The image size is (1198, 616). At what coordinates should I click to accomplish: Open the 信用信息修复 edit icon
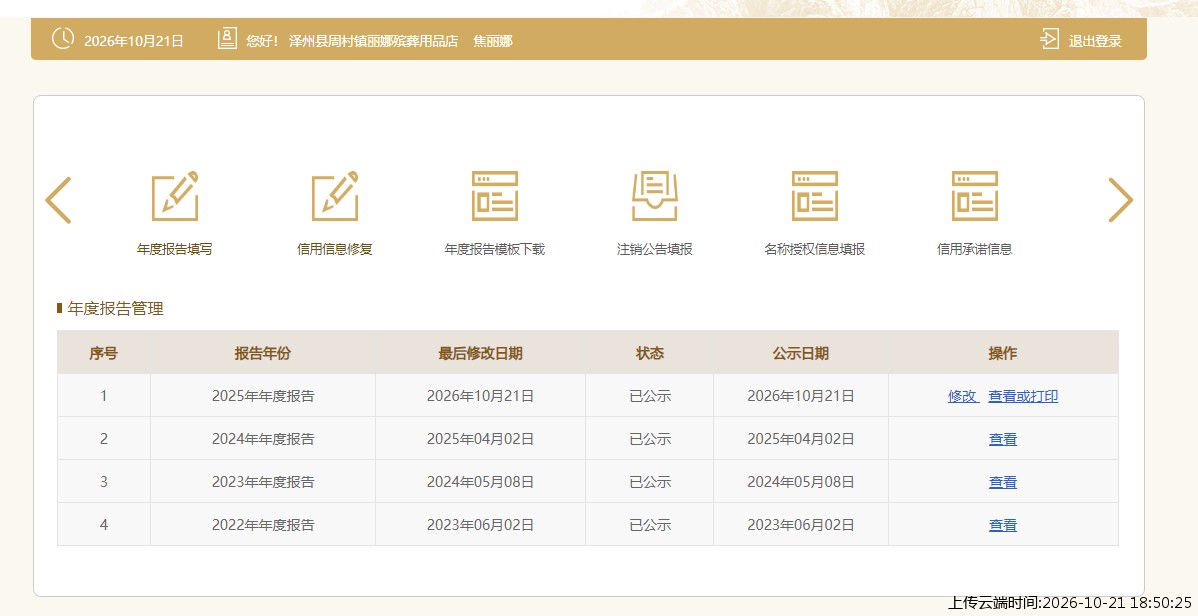pos(335,196)
